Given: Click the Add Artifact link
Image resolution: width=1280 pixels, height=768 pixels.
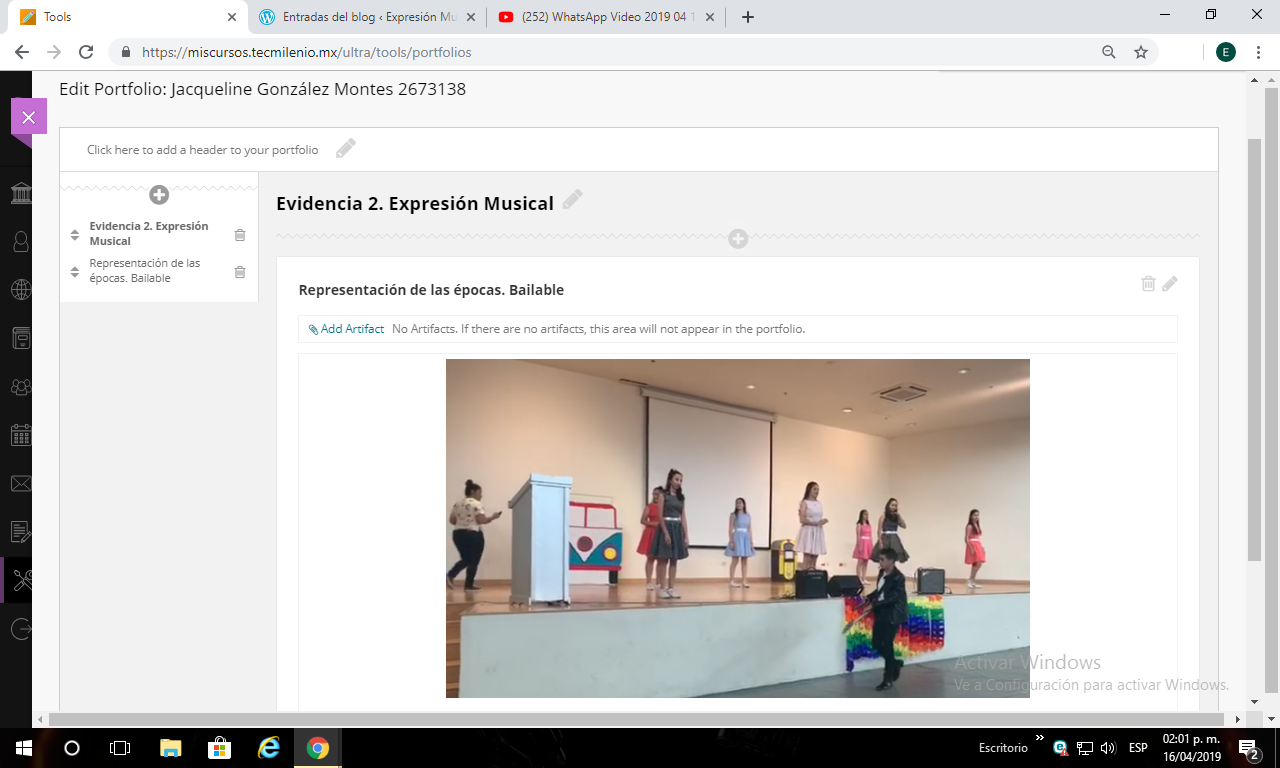Looking at the screenshot, I should pyautogui.click(x=346, y=329).
